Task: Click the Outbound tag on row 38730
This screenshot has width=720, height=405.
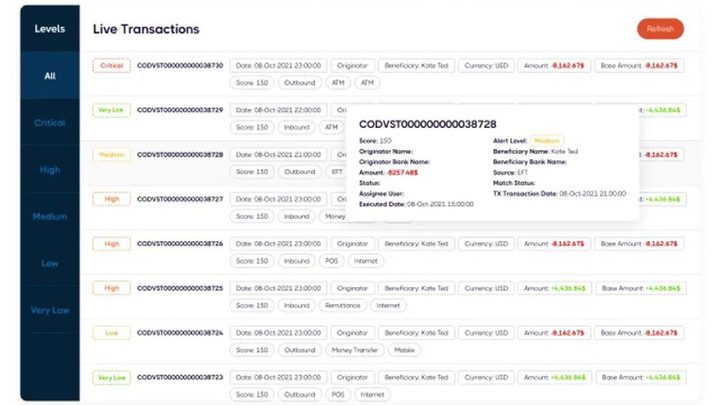Action: click(300, 83)
